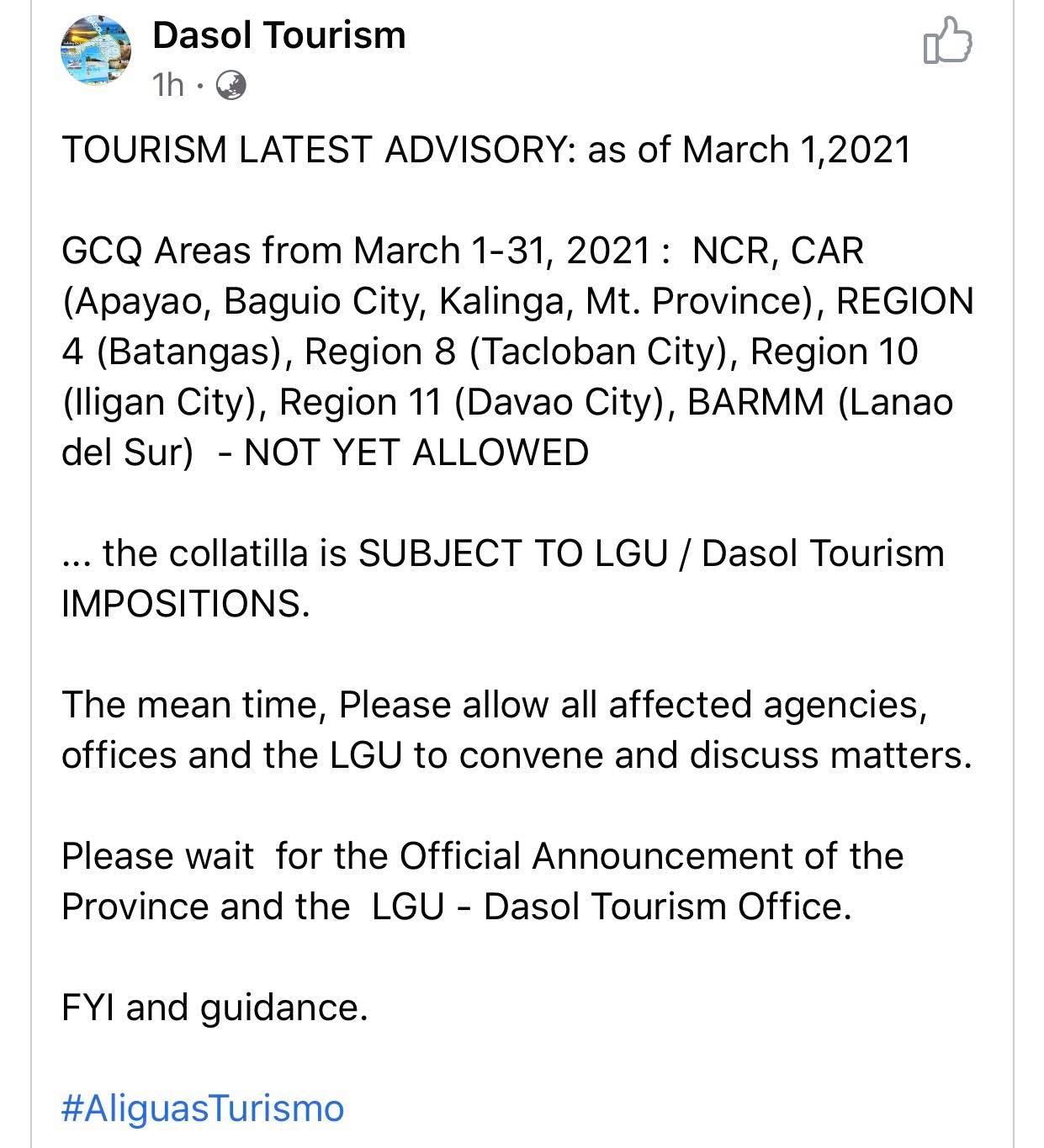Click the globe public-privacy icon
1044x1148 pixels.
231,85
